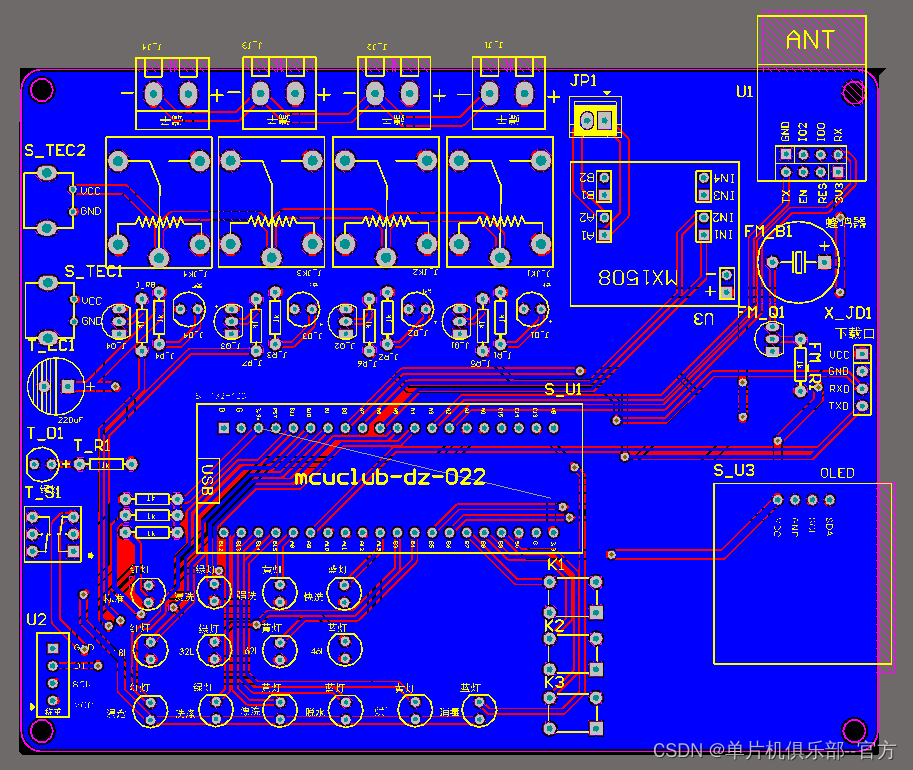Click the 标准 LED label
Image resolution: width=913 pixels, height=770 pixels.
point(114,598)
